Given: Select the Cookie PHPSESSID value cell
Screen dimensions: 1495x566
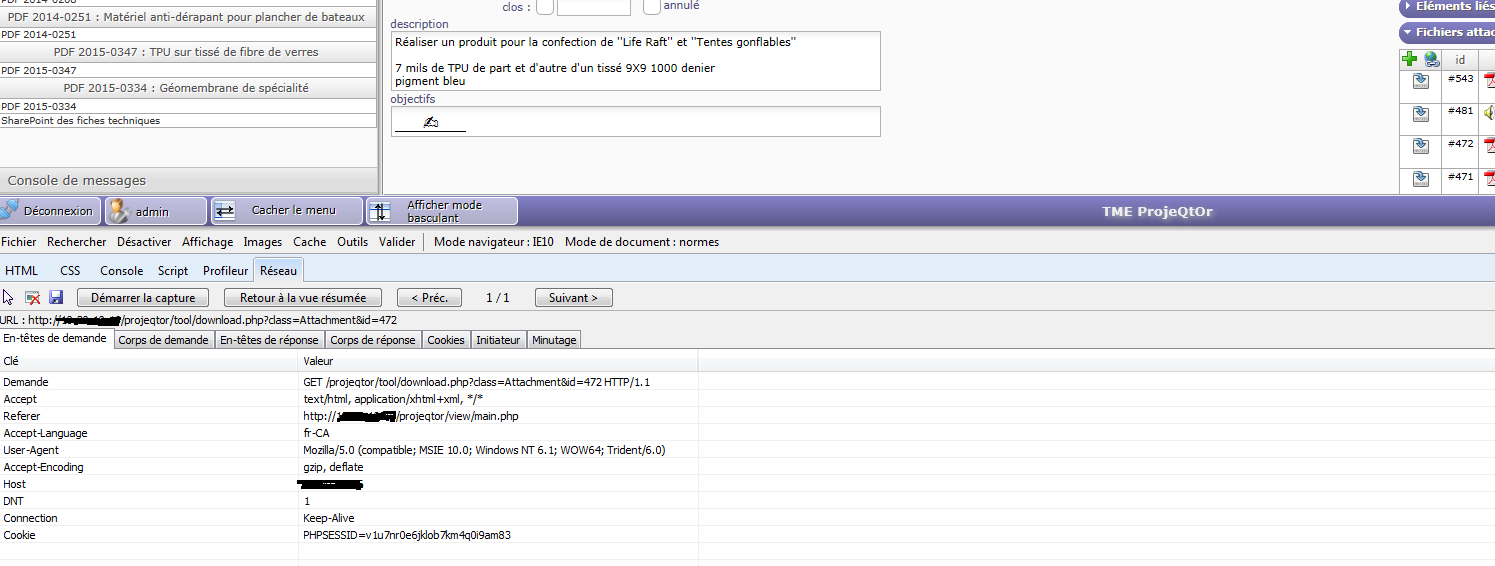Looking at the screenshot, I should coord(497,535).
